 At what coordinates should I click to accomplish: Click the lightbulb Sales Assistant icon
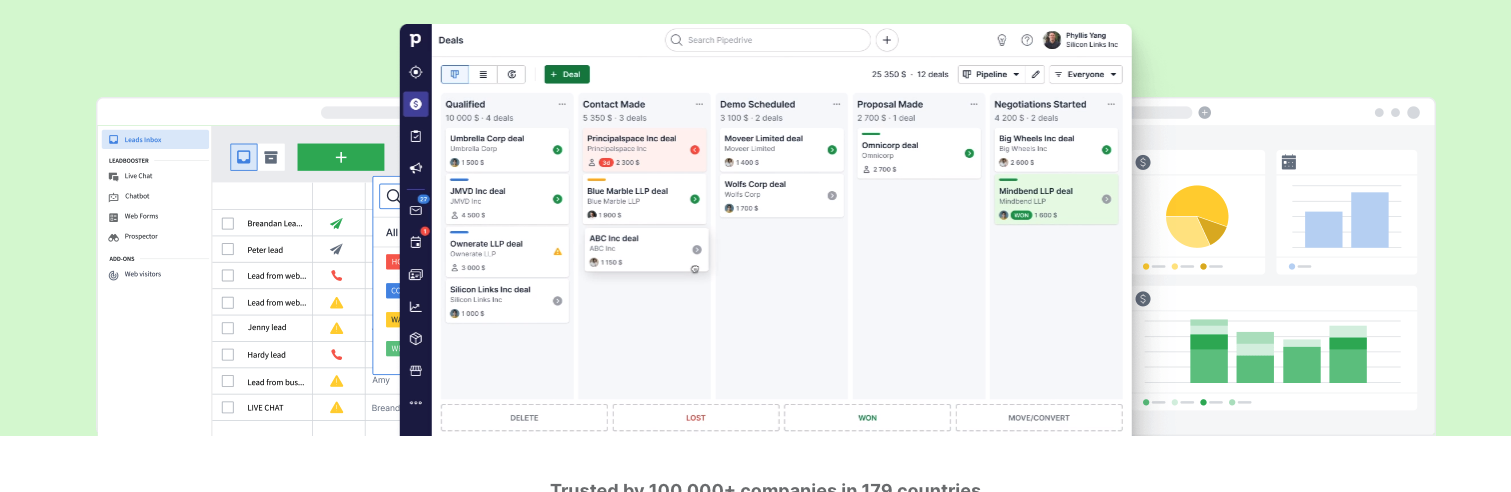1001,40
